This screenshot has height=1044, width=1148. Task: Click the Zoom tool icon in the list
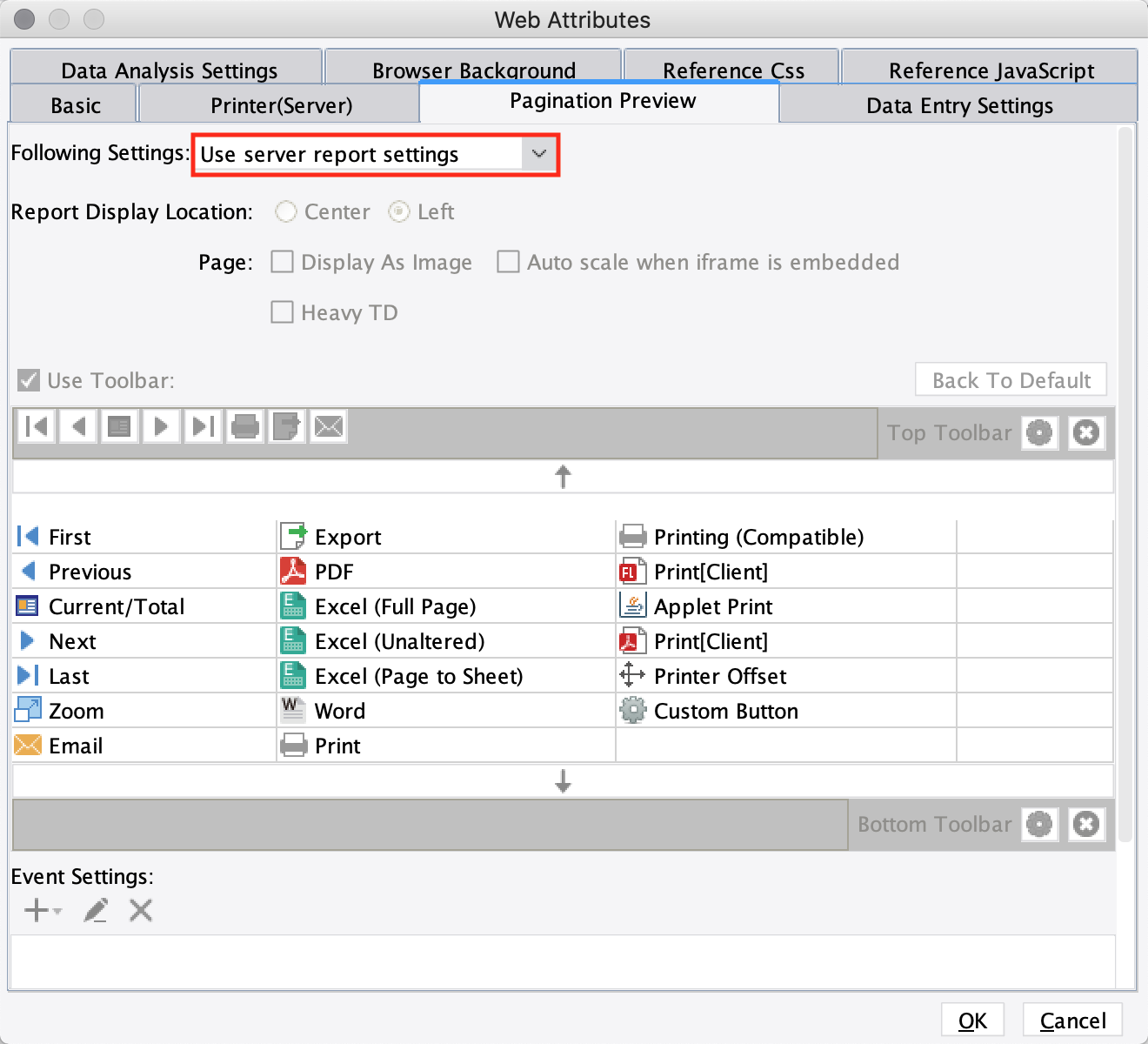(27, 710)
